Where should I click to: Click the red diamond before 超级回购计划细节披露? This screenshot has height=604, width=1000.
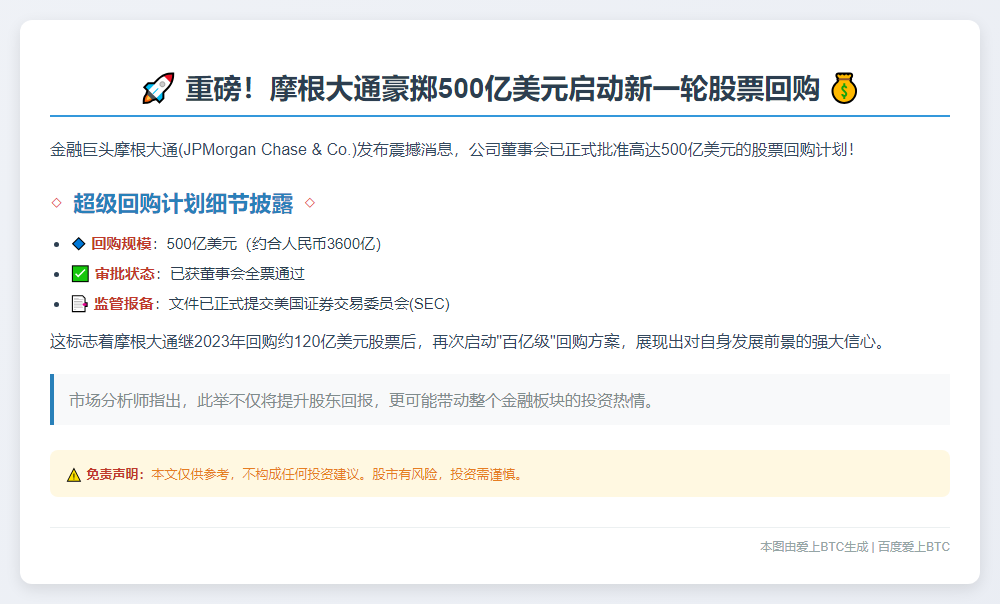point(57,203)
